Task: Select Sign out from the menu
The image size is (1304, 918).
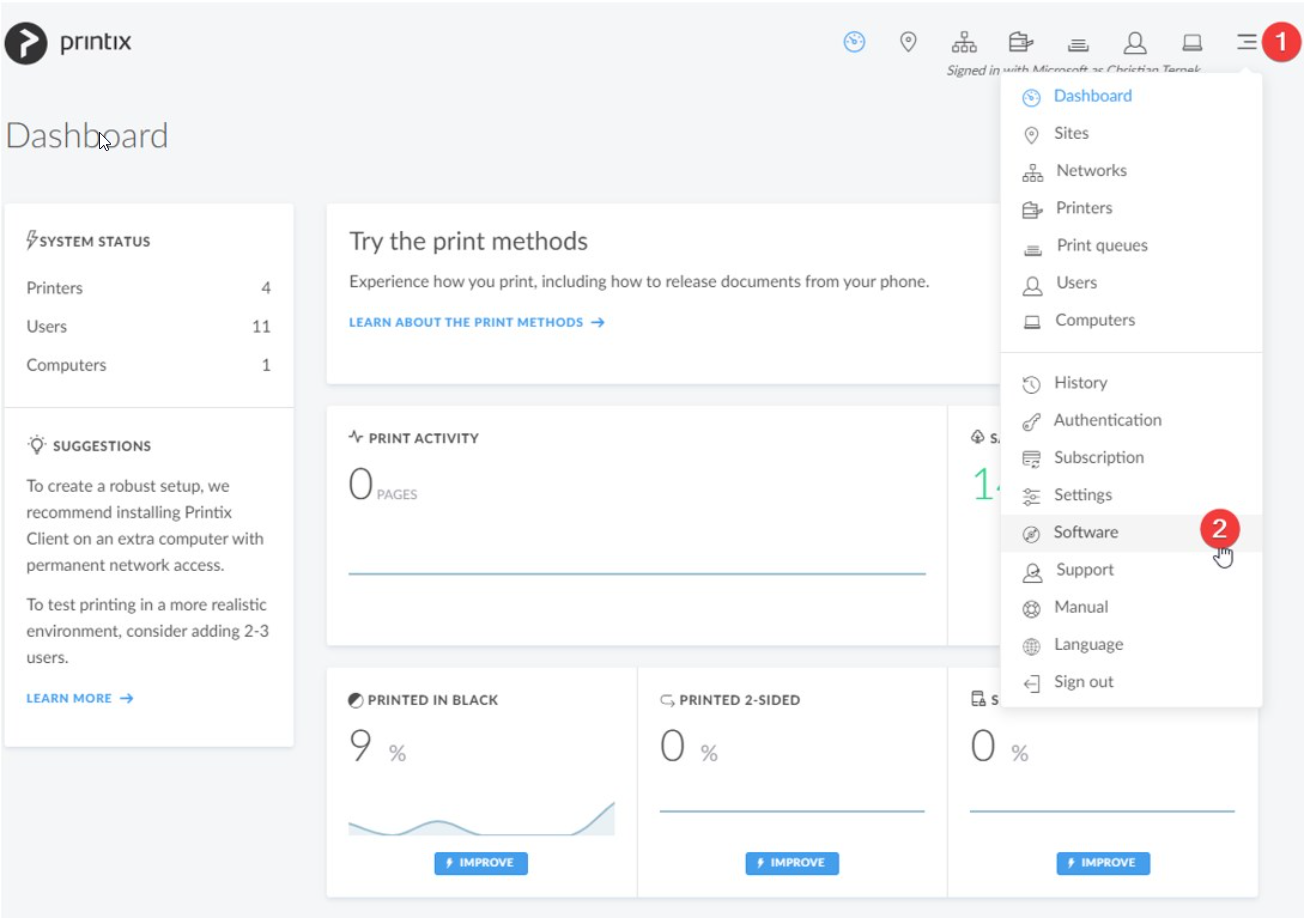Action: tap(1084, 681)
